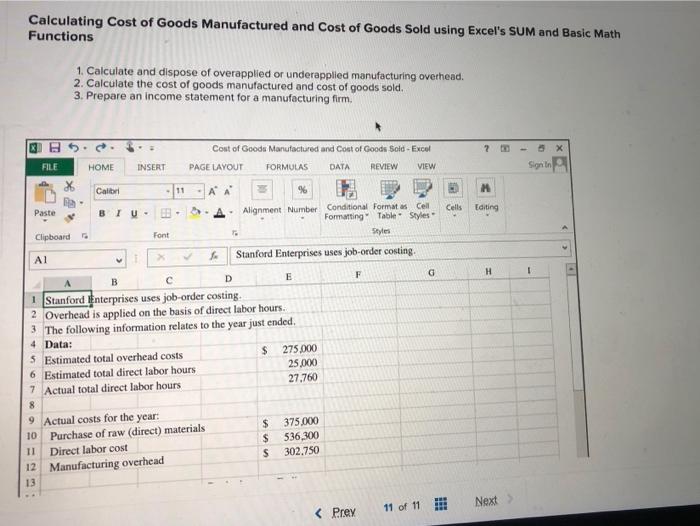The width and height of the screenshot is (700, 526).
Task: Select the column E header
Action: pyautogui.click(x=289, y=277)
